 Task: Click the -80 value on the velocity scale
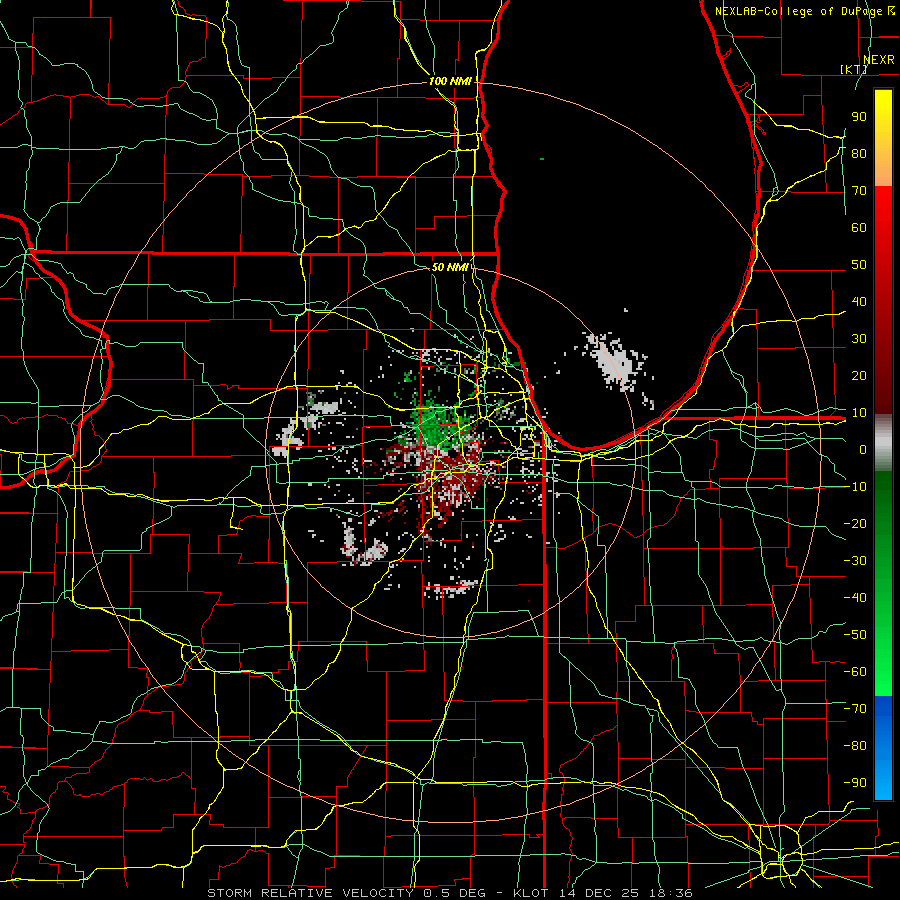point(855,746)
